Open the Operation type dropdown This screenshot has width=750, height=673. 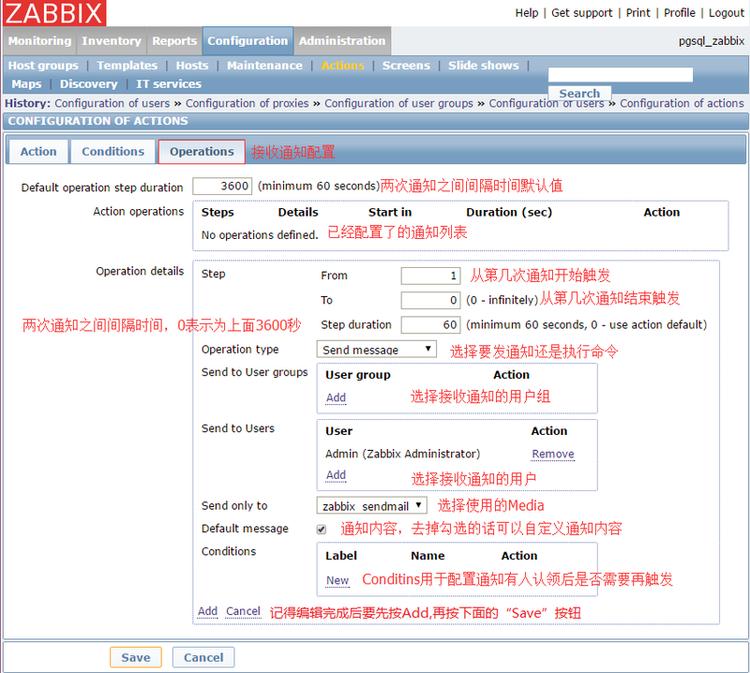click(377, 349)
